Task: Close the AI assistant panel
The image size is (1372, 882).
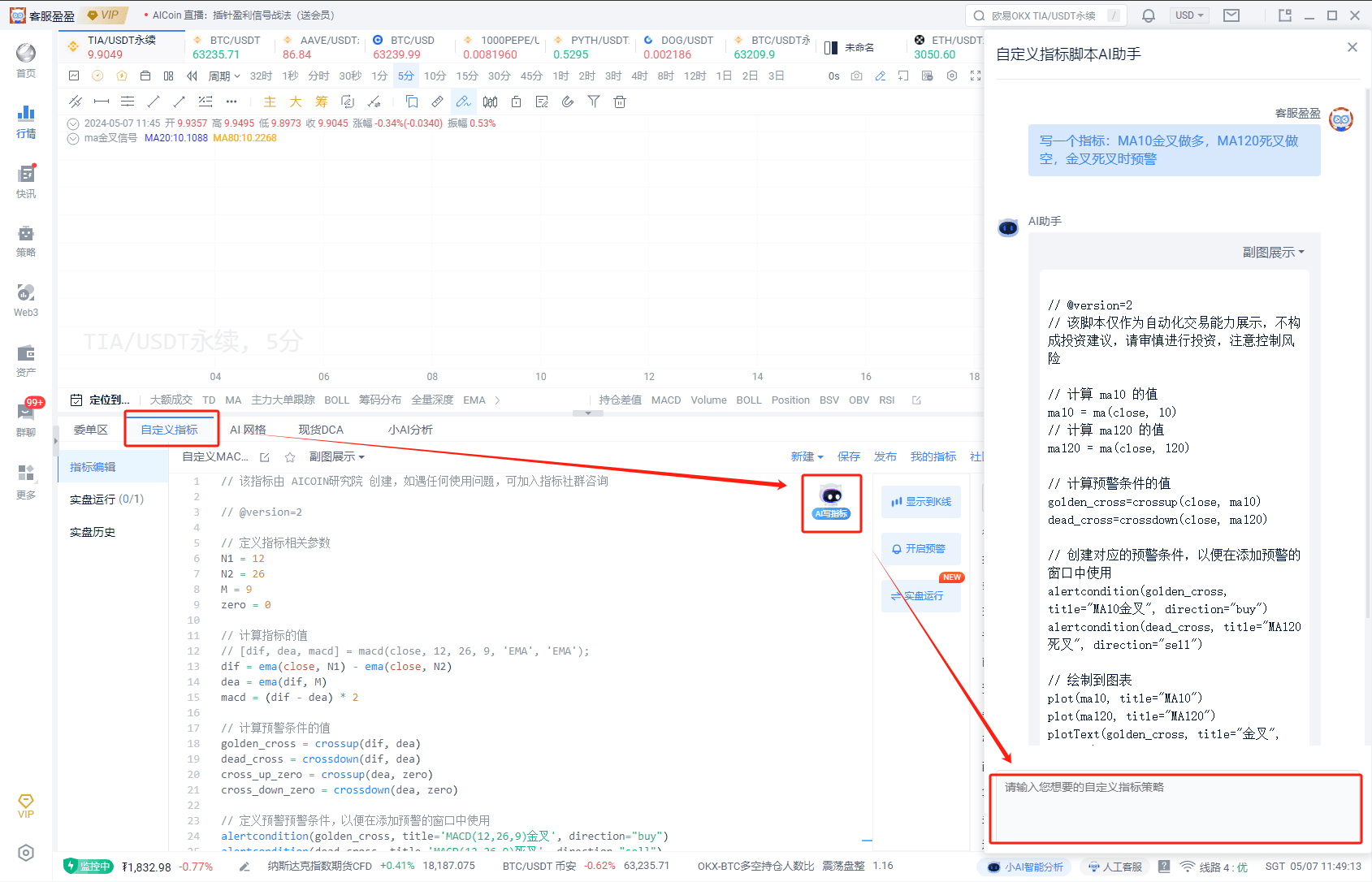Action: [x=1353, y=47]
